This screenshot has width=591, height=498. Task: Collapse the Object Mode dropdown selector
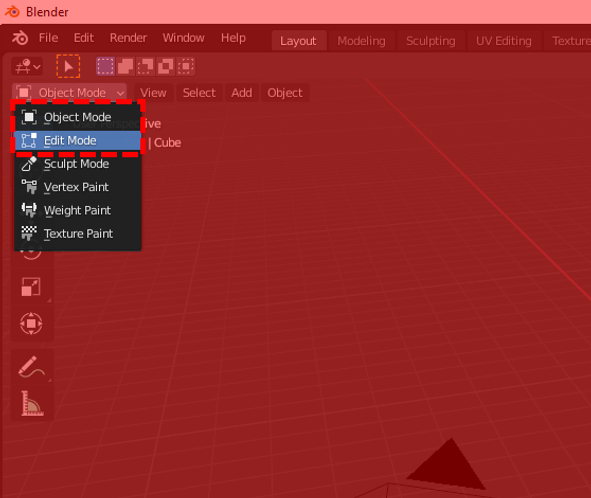pos(69,93)
